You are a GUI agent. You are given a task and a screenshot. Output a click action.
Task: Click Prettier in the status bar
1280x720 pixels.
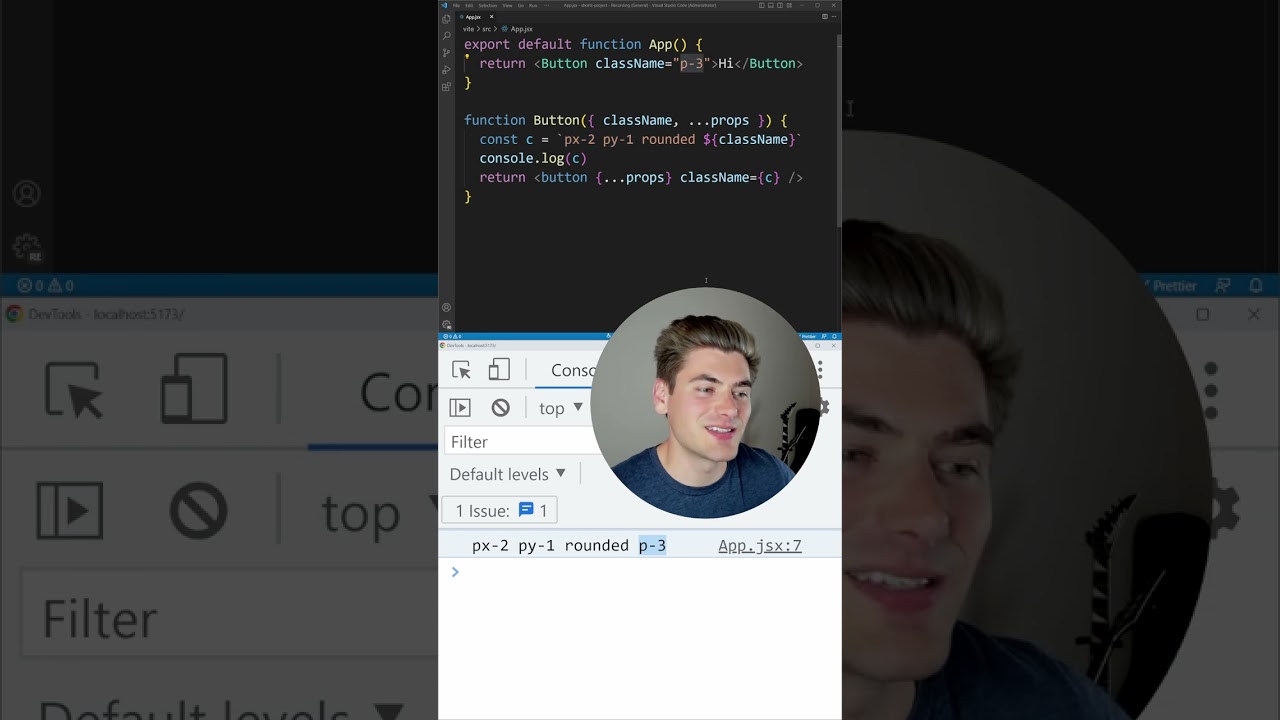807,337
